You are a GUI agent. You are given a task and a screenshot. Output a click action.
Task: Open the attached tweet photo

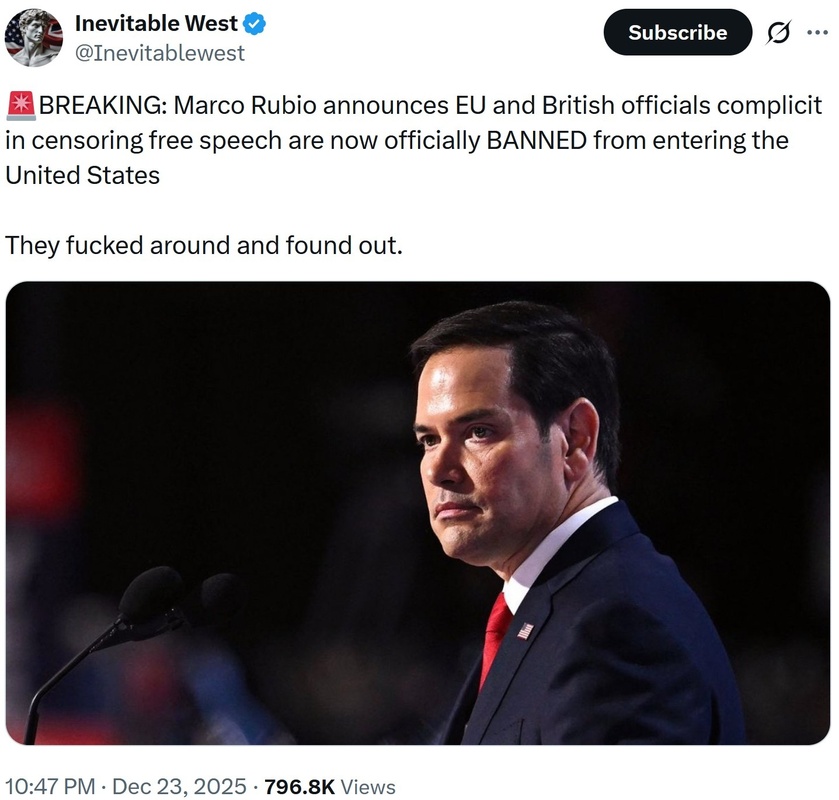[x=418, y=513]
